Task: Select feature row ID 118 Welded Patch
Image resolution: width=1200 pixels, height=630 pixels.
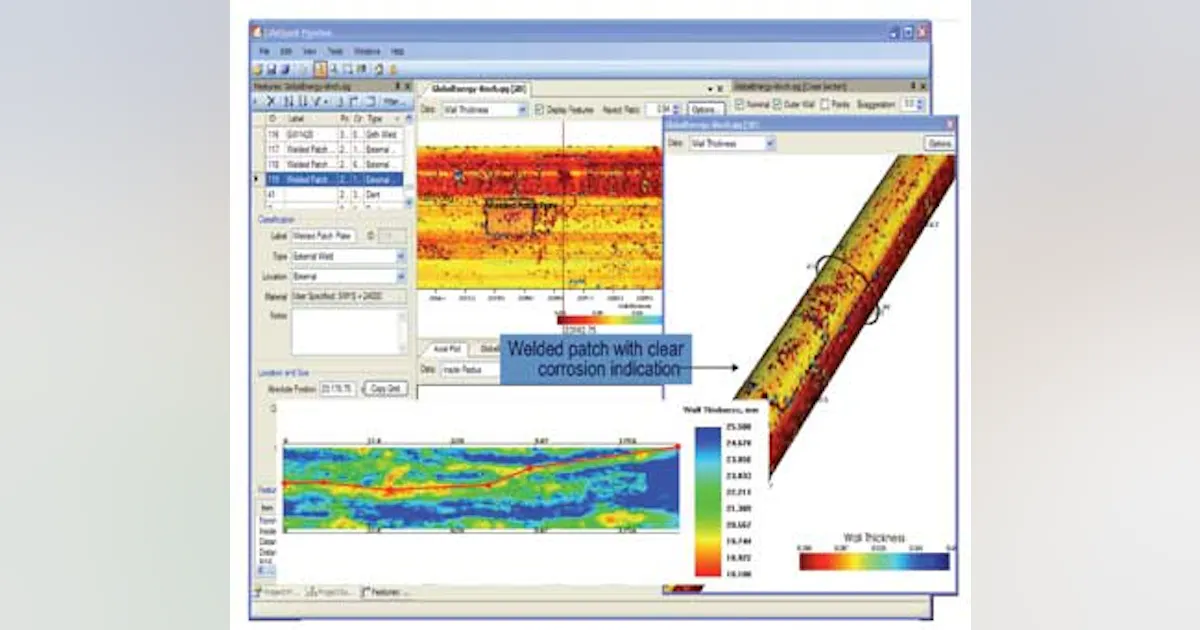Action: tap(334, 164)
